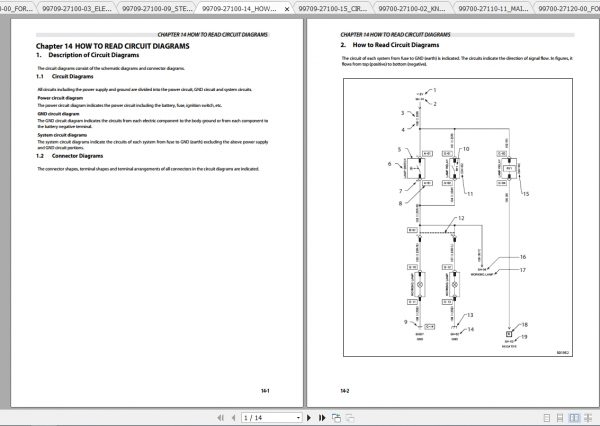The width and height of the screenshot is (600, 426).
Task: Select the 99709-27100-14_HOW tab
Action: pyautogui.click(x=239, y=8)
